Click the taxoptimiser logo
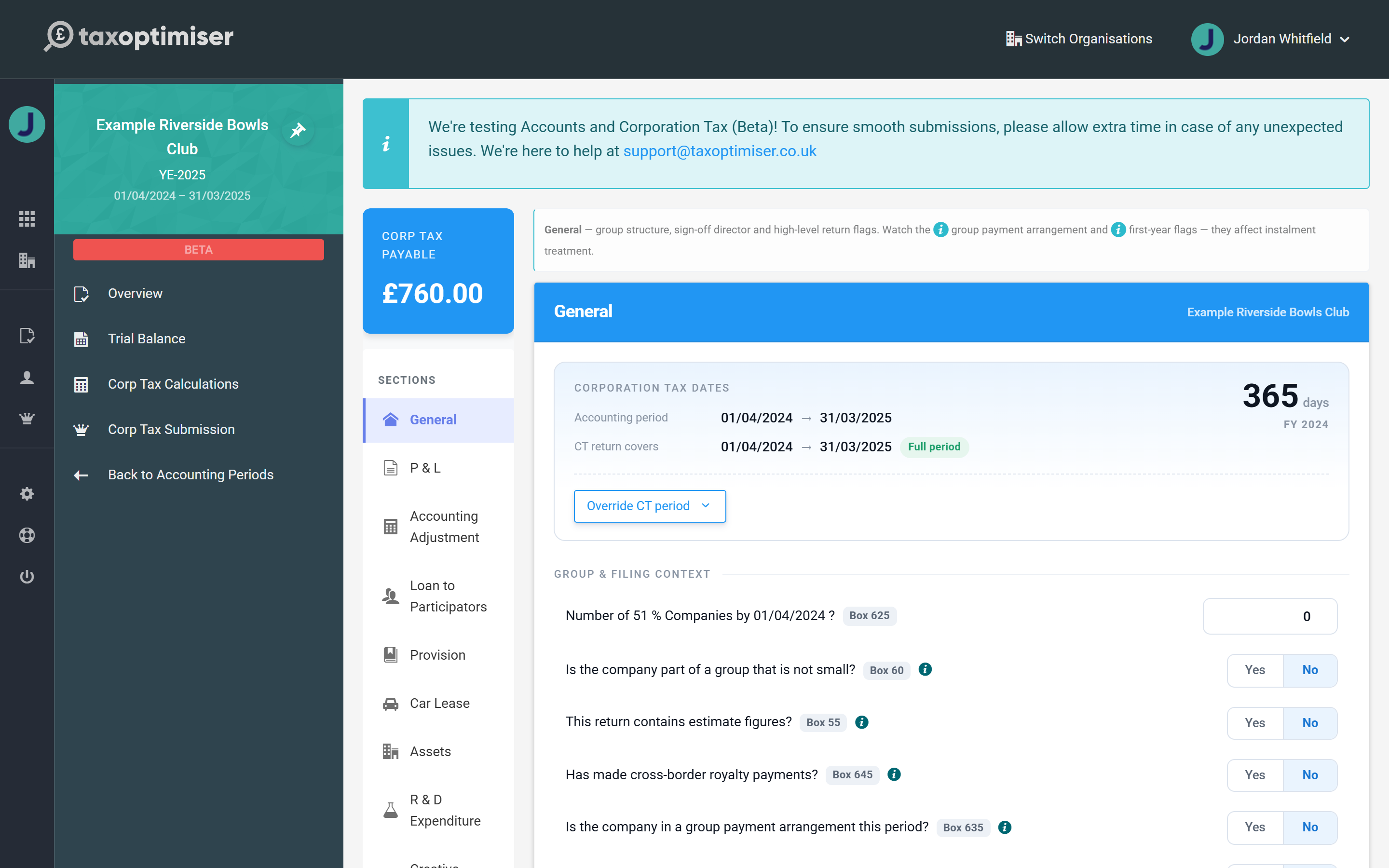Viewport: 1389px width, 868px height. (139, 37)
